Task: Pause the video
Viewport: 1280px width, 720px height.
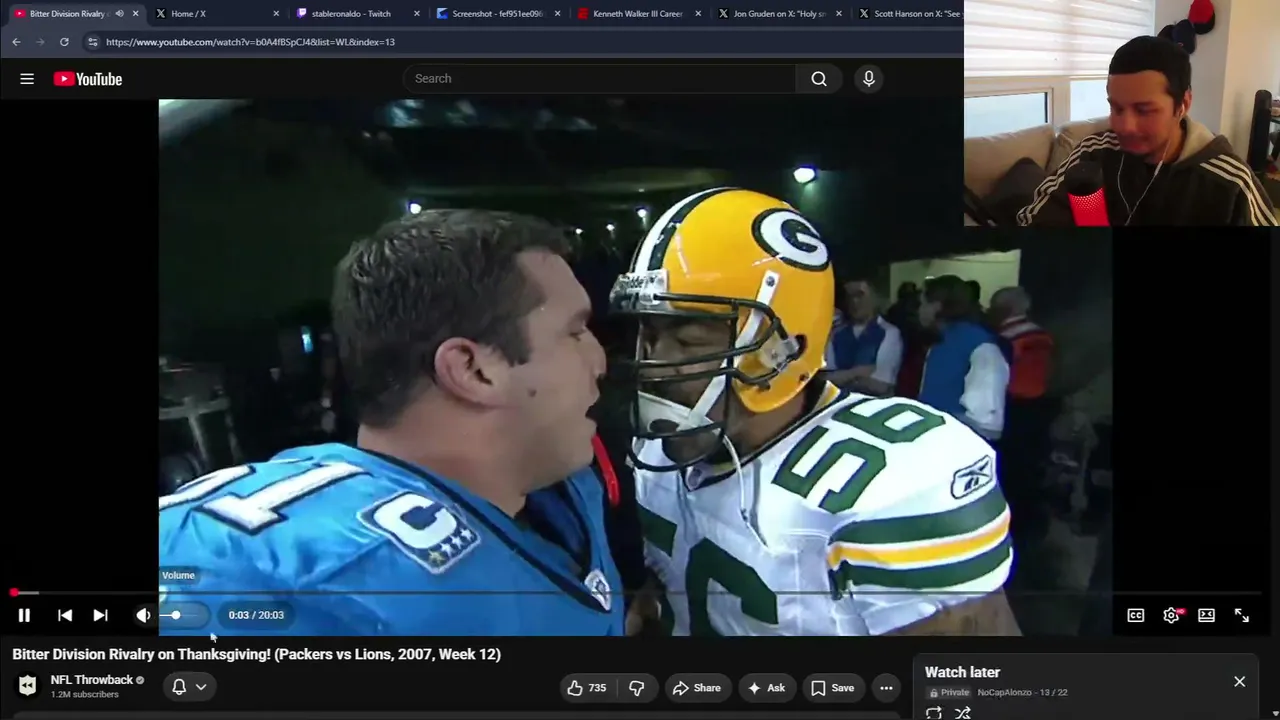Action: (x=24, y=615)
